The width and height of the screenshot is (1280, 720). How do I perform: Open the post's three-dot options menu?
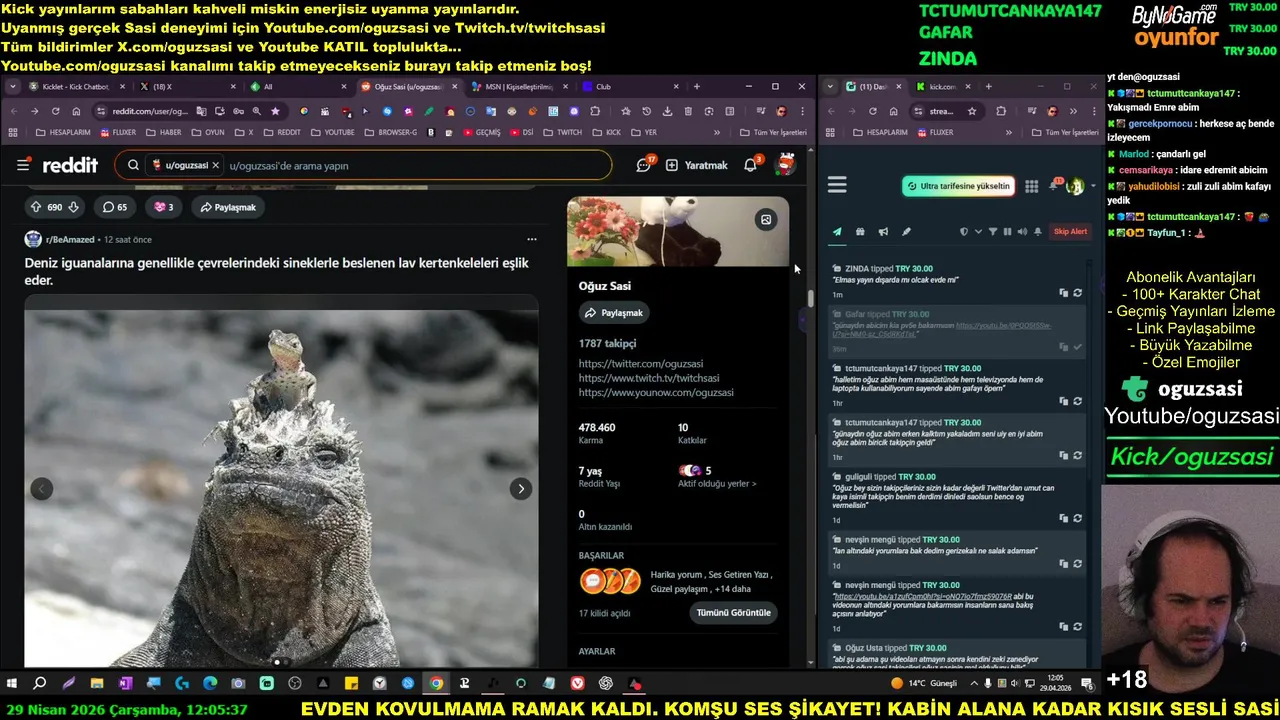click(531, 239)
